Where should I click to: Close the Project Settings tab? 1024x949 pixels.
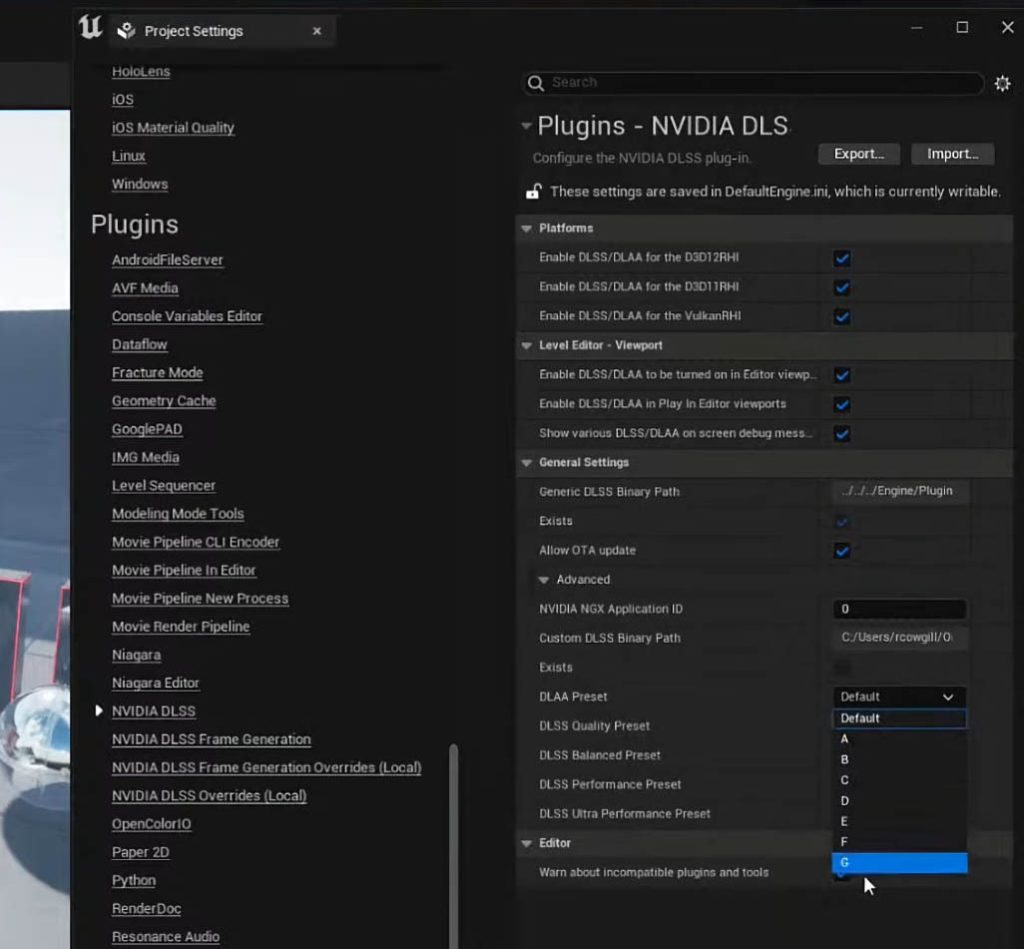coord(317,31)
